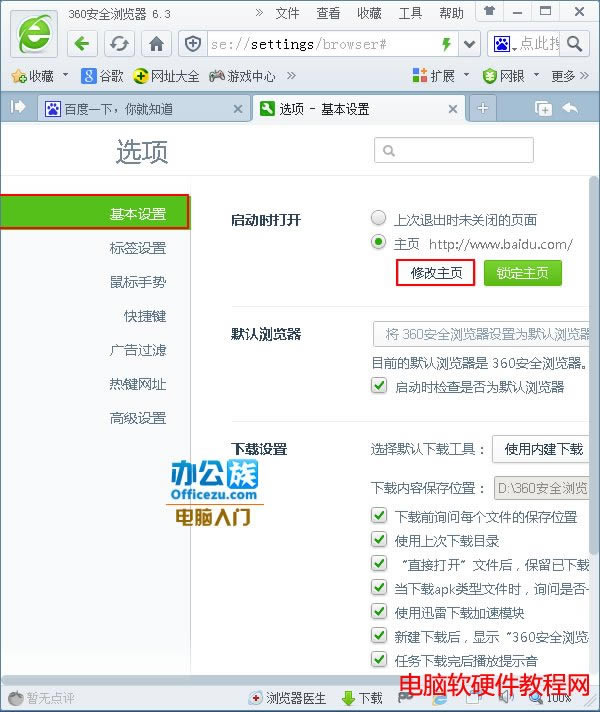The width and height of the screenshot is (600, 712).
Task: Click the 360 browser logo
Action: 34,34
